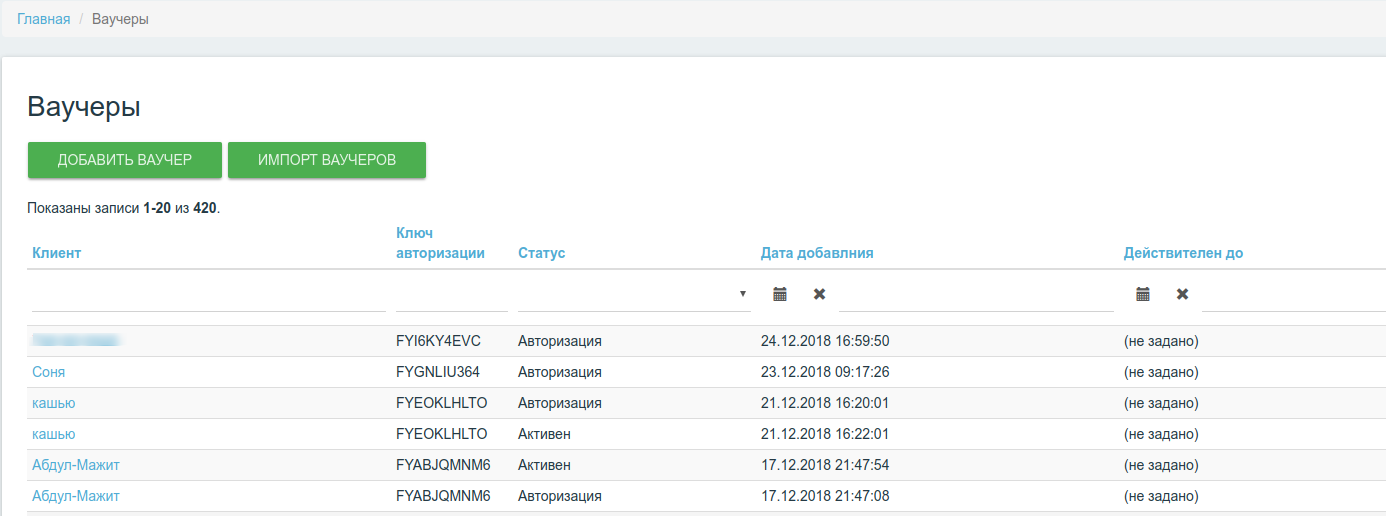Focus the Действителен до date input
Viewport: 1386px width, 516px height.
1294,294
